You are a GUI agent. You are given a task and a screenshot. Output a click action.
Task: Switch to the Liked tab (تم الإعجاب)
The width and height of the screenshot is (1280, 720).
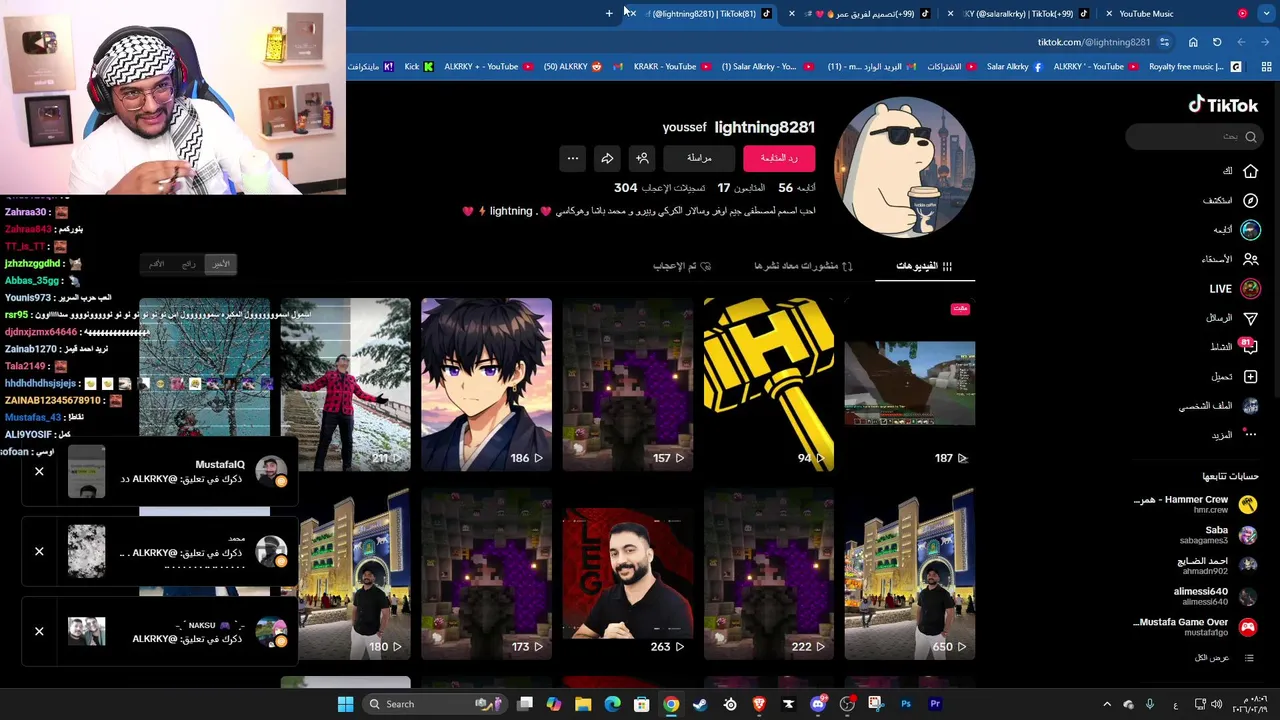click(x=682, y=266)
